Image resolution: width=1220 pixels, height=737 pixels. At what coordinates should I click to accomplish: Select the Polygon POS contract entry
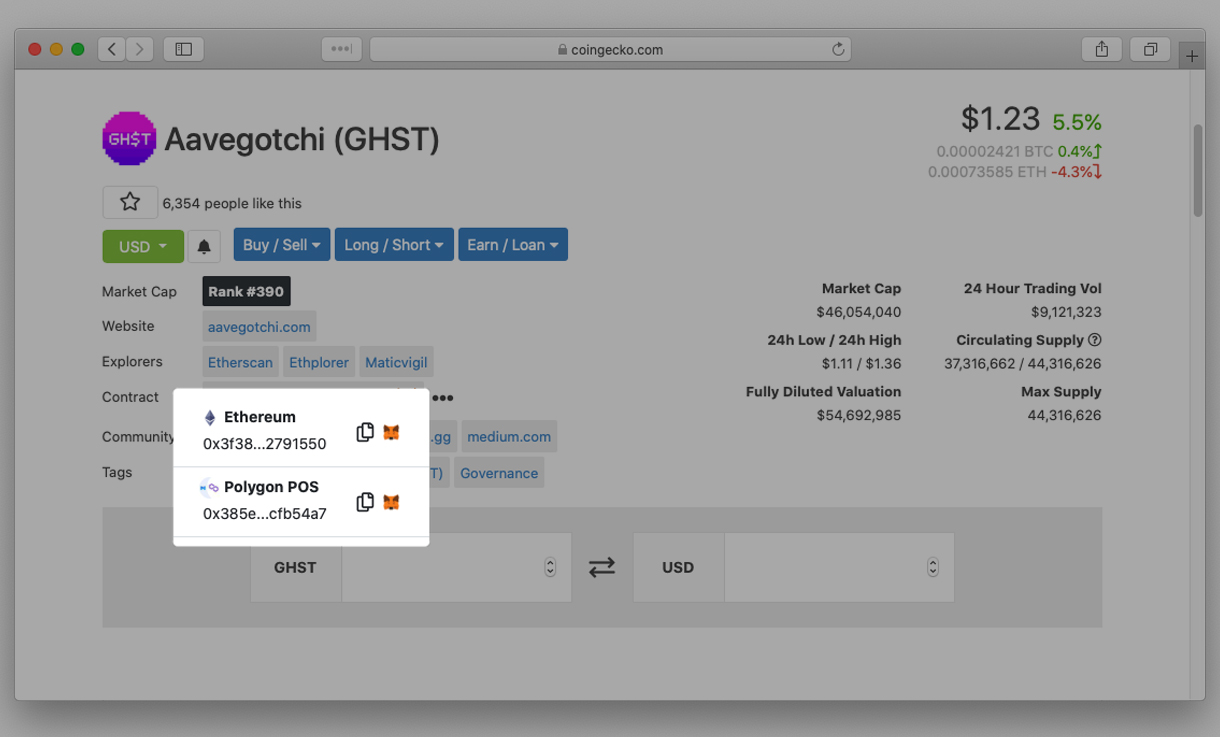coord(301,502)
